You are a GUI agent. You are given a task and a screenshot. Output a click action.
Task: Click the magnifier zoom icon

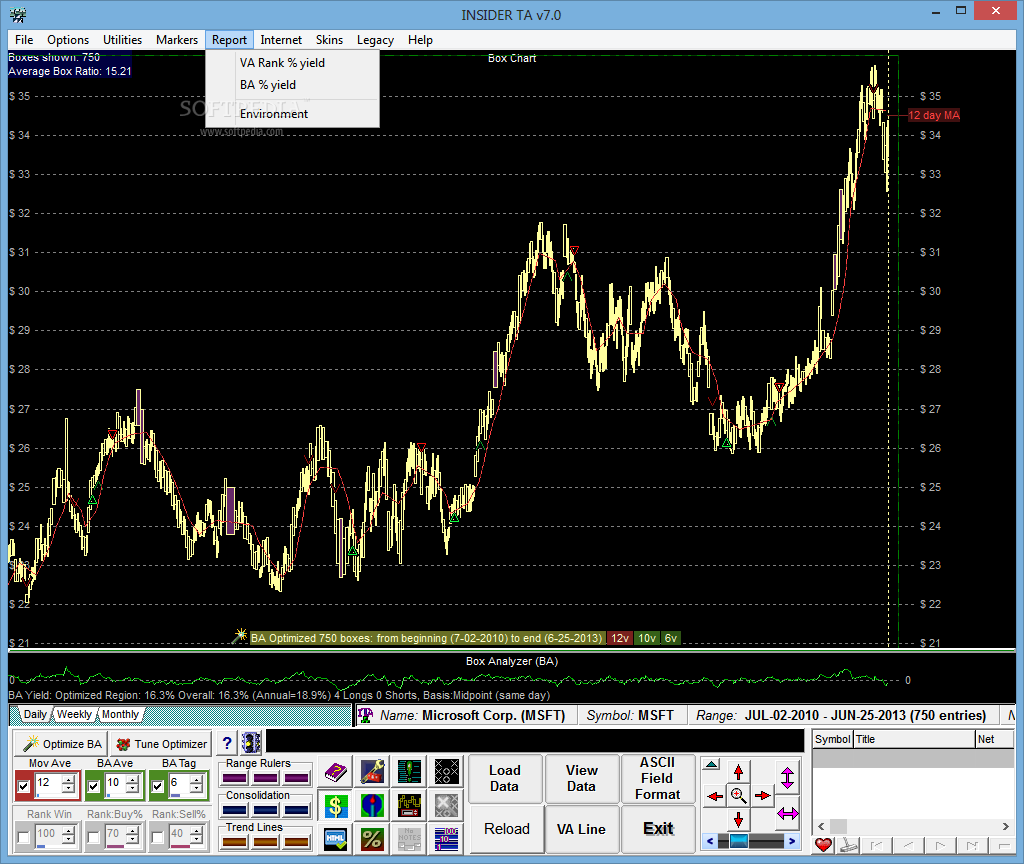coord(738,796)
